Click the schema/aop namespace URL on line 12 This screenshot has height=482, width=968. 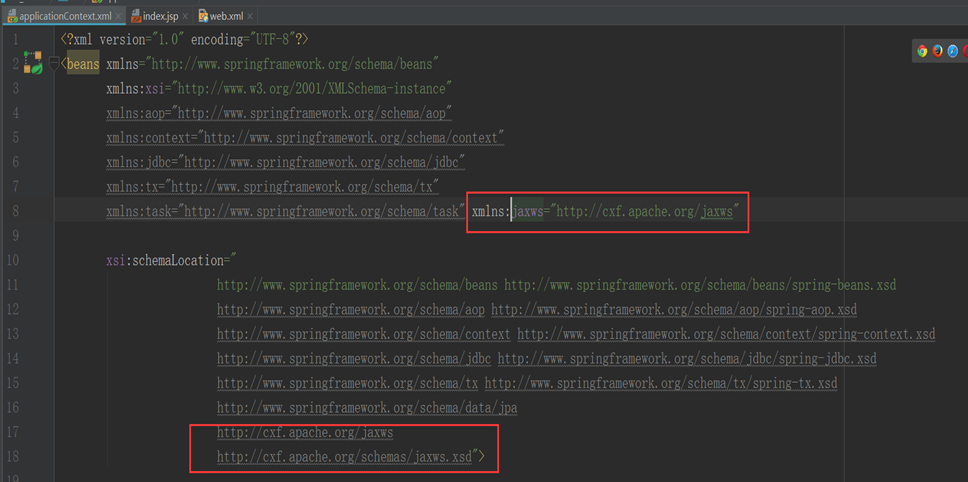click(351, 310)
